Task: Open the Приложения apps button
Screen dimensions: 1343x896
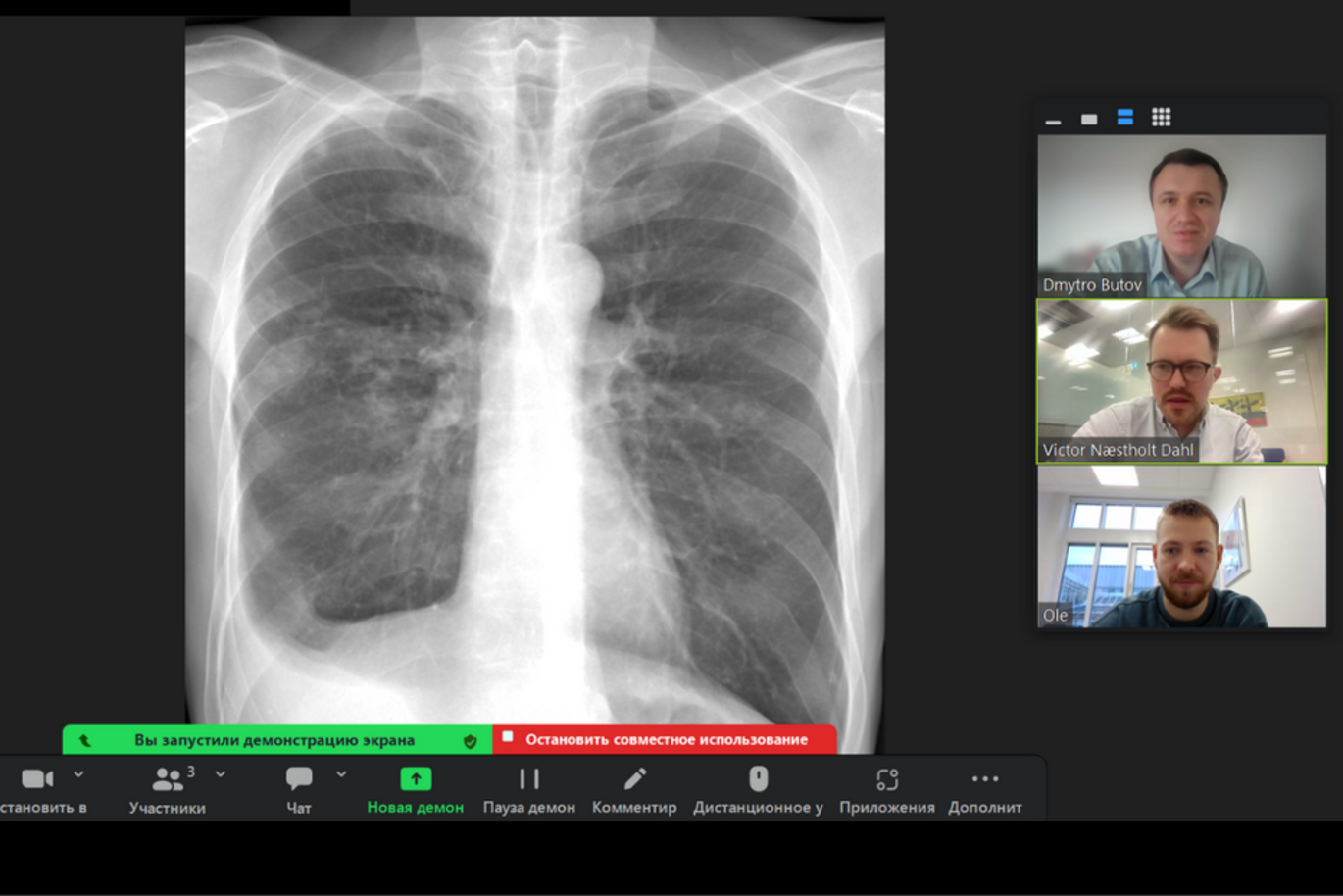Action: pyautogui.click(x=887, y=790)
